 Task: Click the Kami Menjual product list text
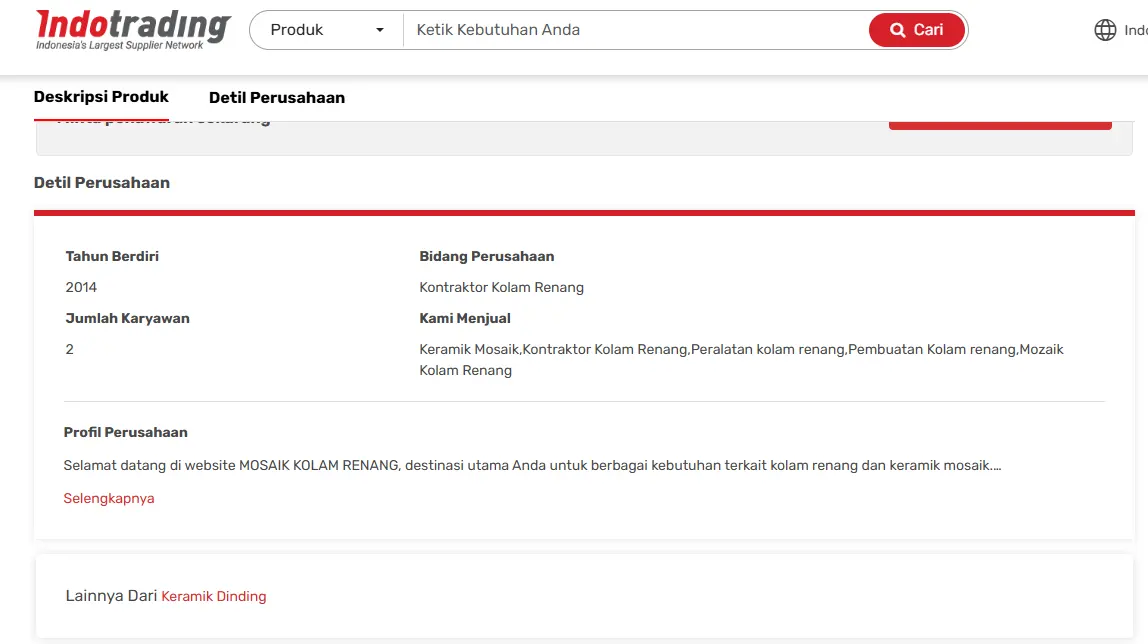(x=741, y=359)
